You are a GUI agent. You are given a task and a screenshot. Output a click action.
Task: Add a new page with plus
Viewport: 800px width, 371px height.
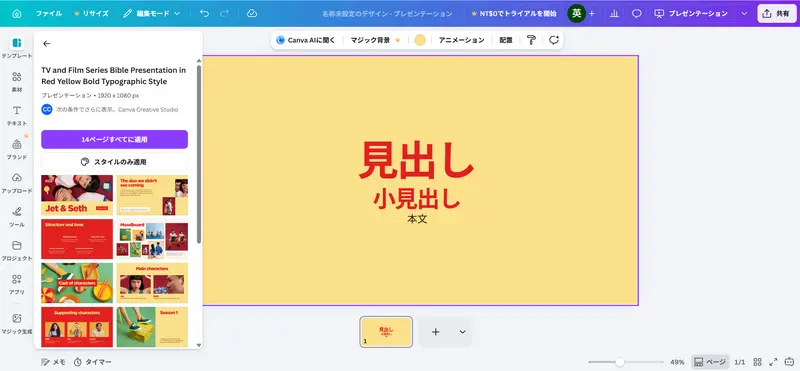click(435, 332)
